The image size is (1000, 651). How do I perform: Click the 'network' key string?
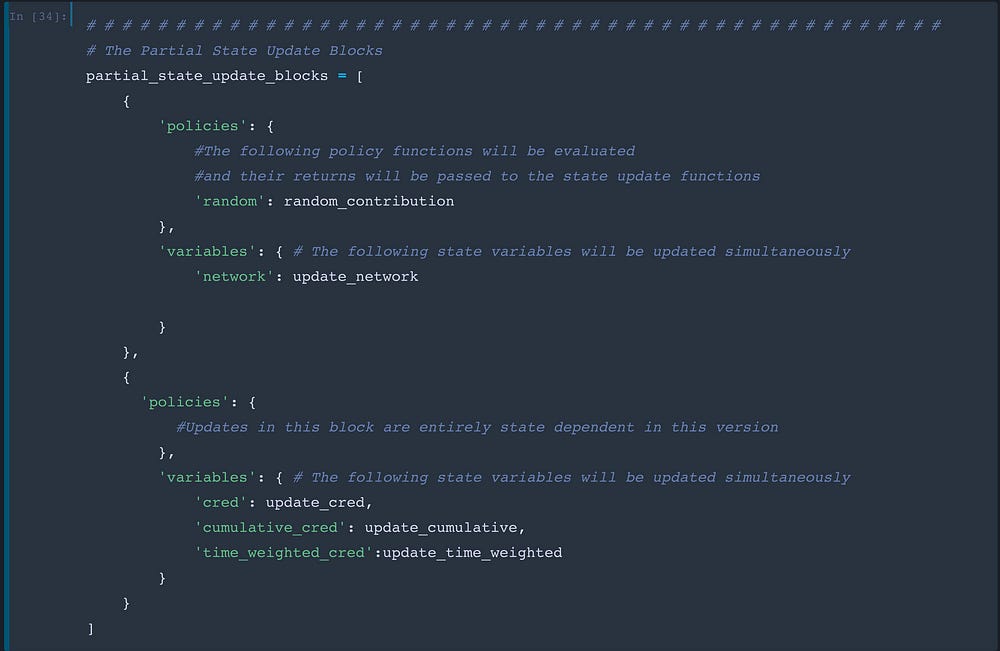pyautogui.click(x=234, y=277)
